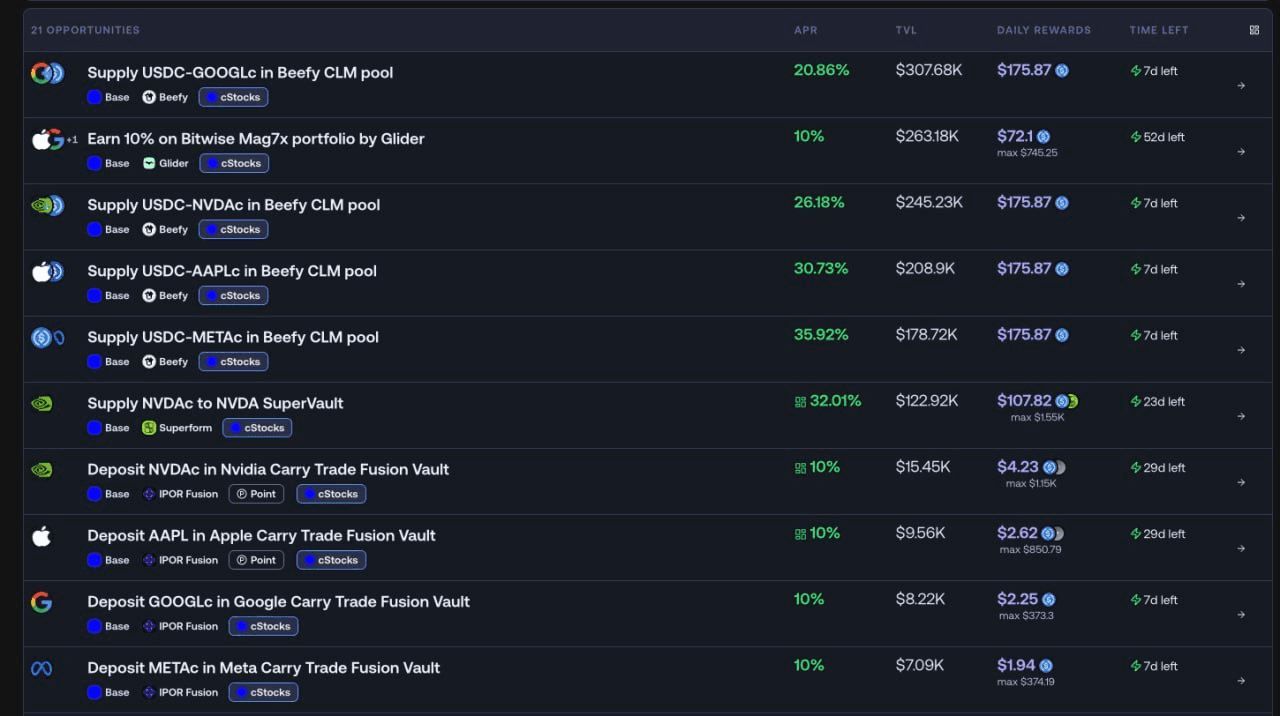Click '21 OPPORTUNITIES' count label
1280x716 pixels.
(x=85, y=30)
